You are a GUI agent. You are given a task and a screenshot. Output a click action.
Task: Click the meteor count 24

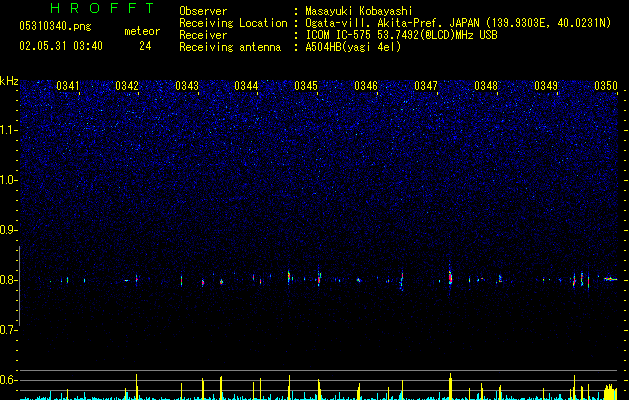pos(145,46)
